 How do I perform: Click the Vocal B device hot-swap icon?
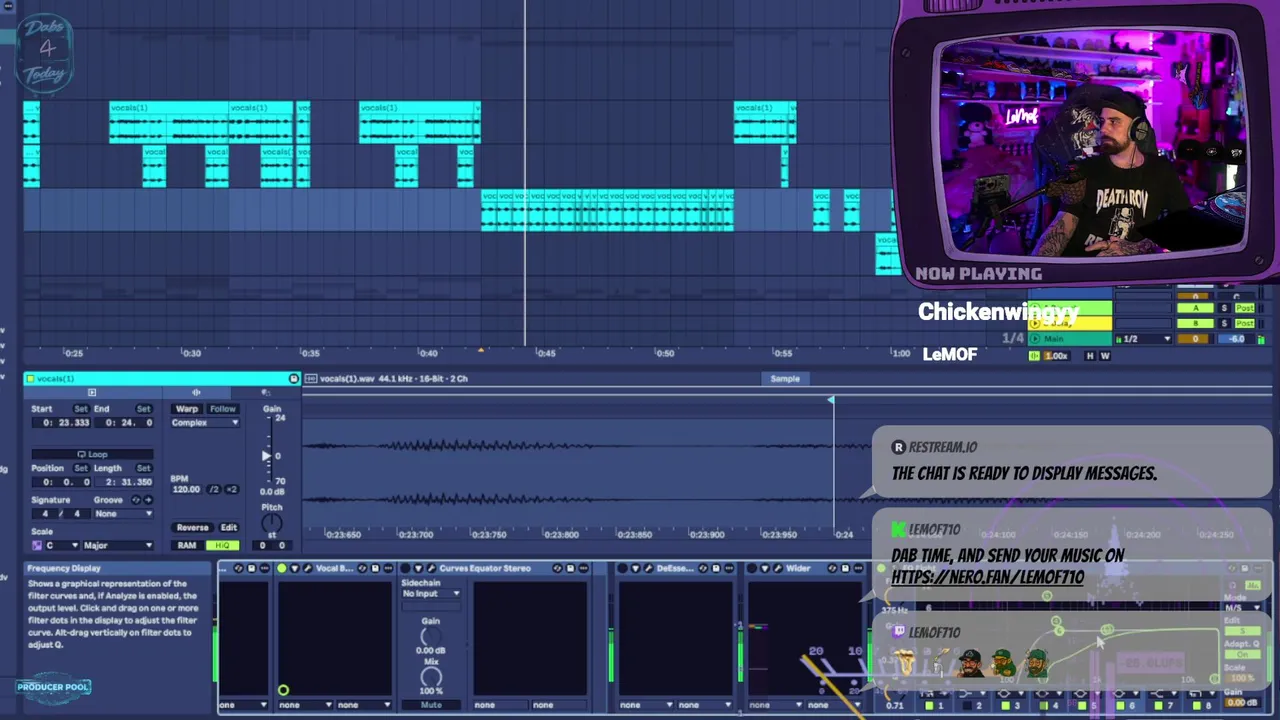[x=362, y=569]
